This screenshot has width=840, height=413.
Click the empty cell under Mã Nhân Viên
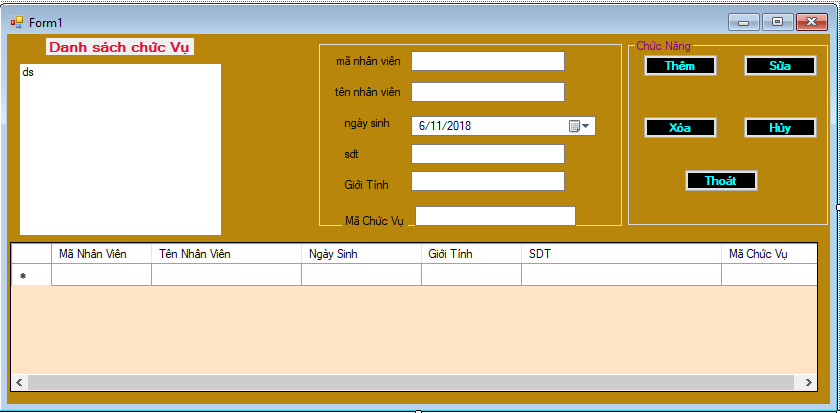point(102,275)
